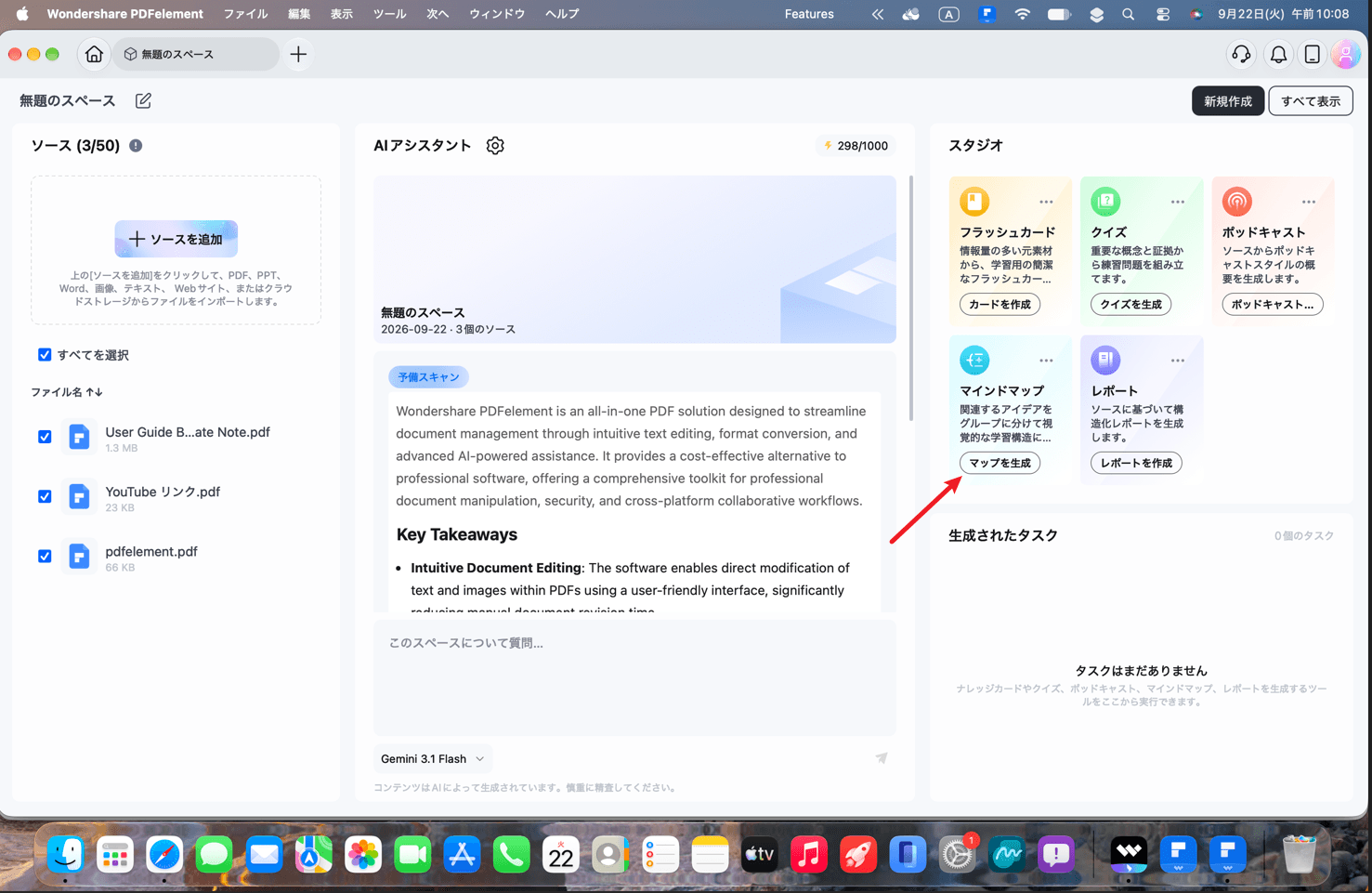Open Spotlight search in menu bar
This screenshot has height=893, width=1372.
coord(1128,14)
